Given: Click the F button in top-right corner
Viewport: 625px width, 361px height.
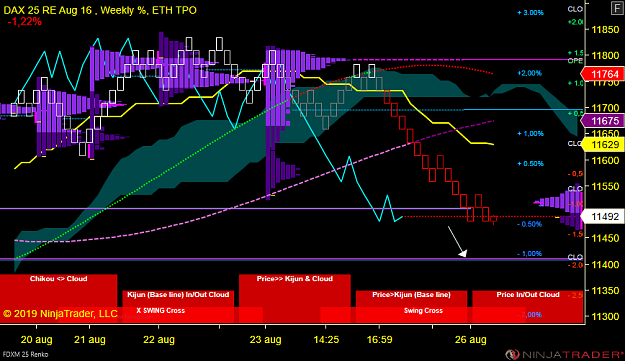Looking at the screenshot, I should 617,8.
